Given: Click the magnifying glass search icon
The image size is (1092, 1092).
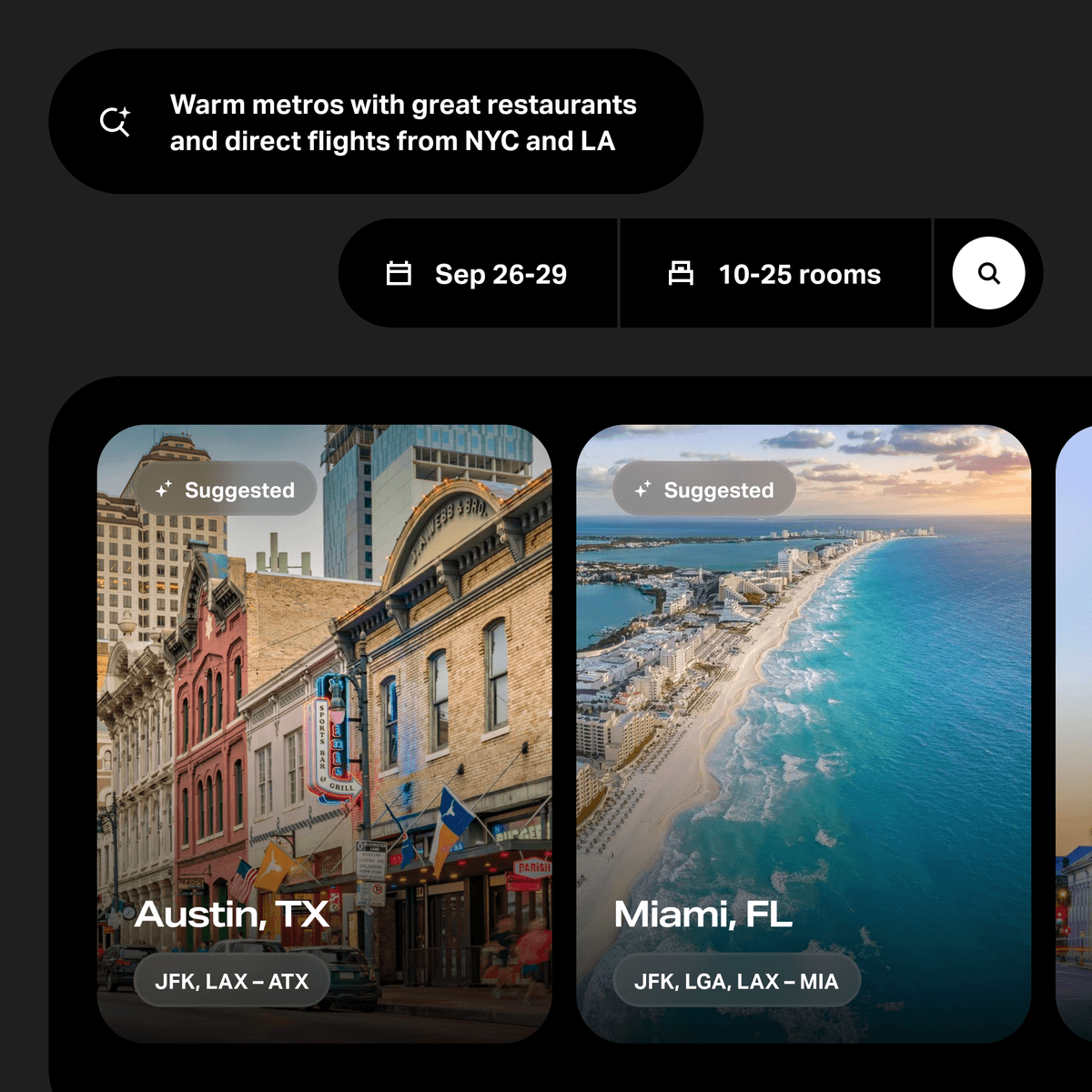Looking at the screenshot, I should (989, 273).
